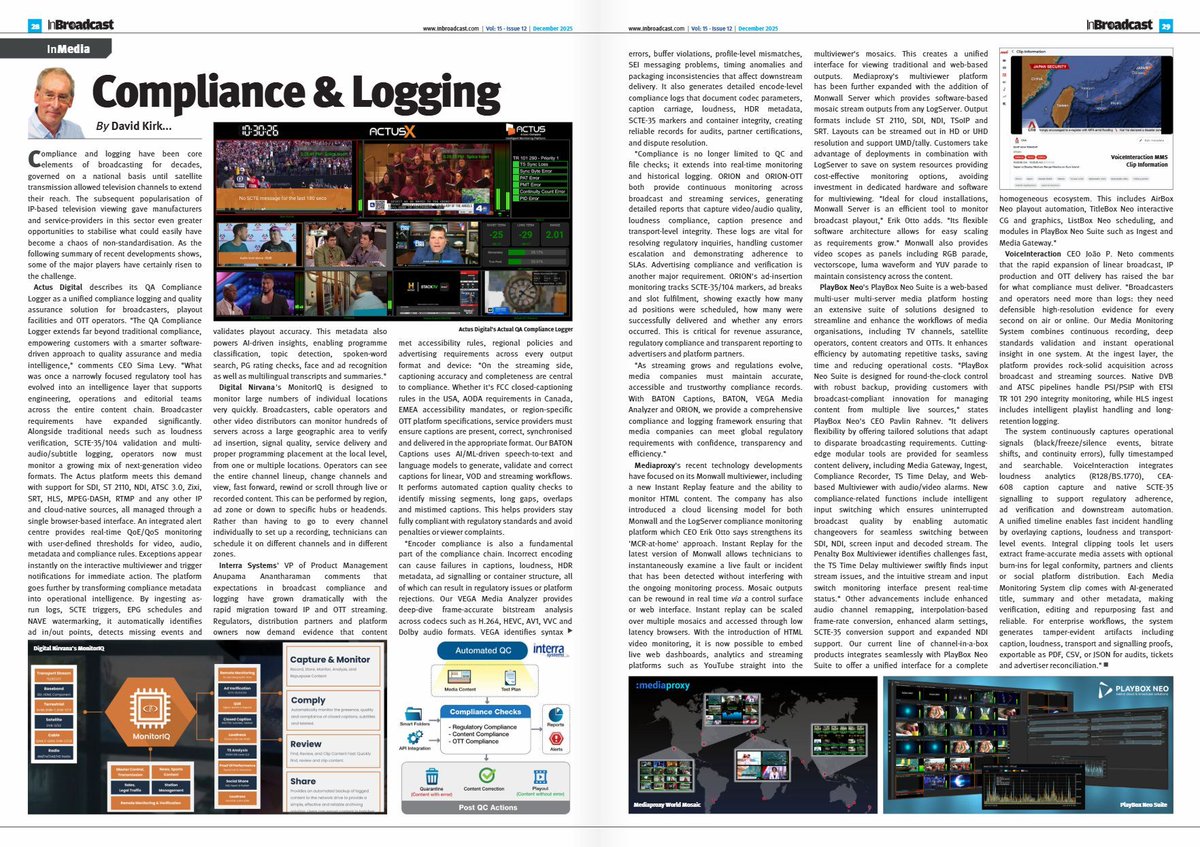The image size is (1200, 847).
Task: Click the 'By David Kirk...' byline
Action: pos(134,127)
